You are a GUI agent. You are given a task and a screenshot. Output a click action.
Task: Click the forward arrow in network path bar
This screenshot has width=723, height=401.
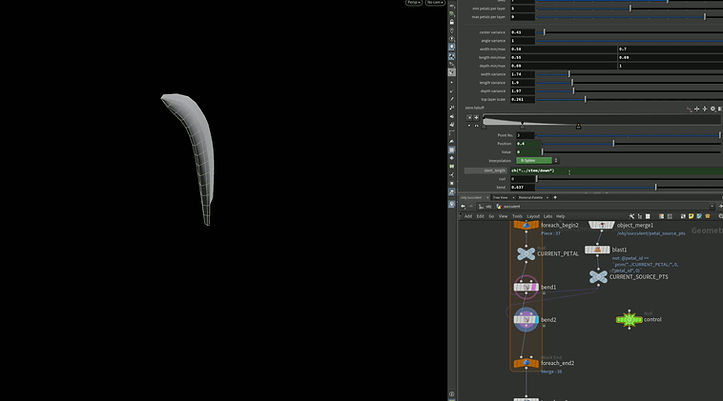tap(471, 206)
